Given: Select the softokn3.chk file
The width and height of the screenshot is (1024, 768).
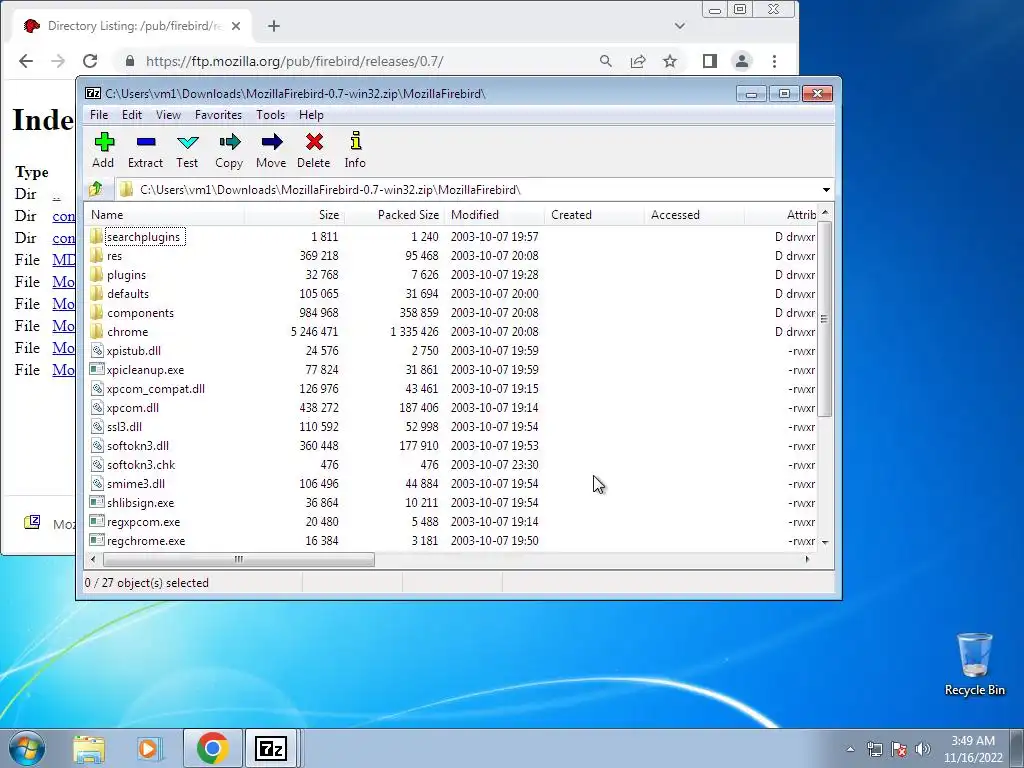Looking at the screenshot, I should pos(141,465).
